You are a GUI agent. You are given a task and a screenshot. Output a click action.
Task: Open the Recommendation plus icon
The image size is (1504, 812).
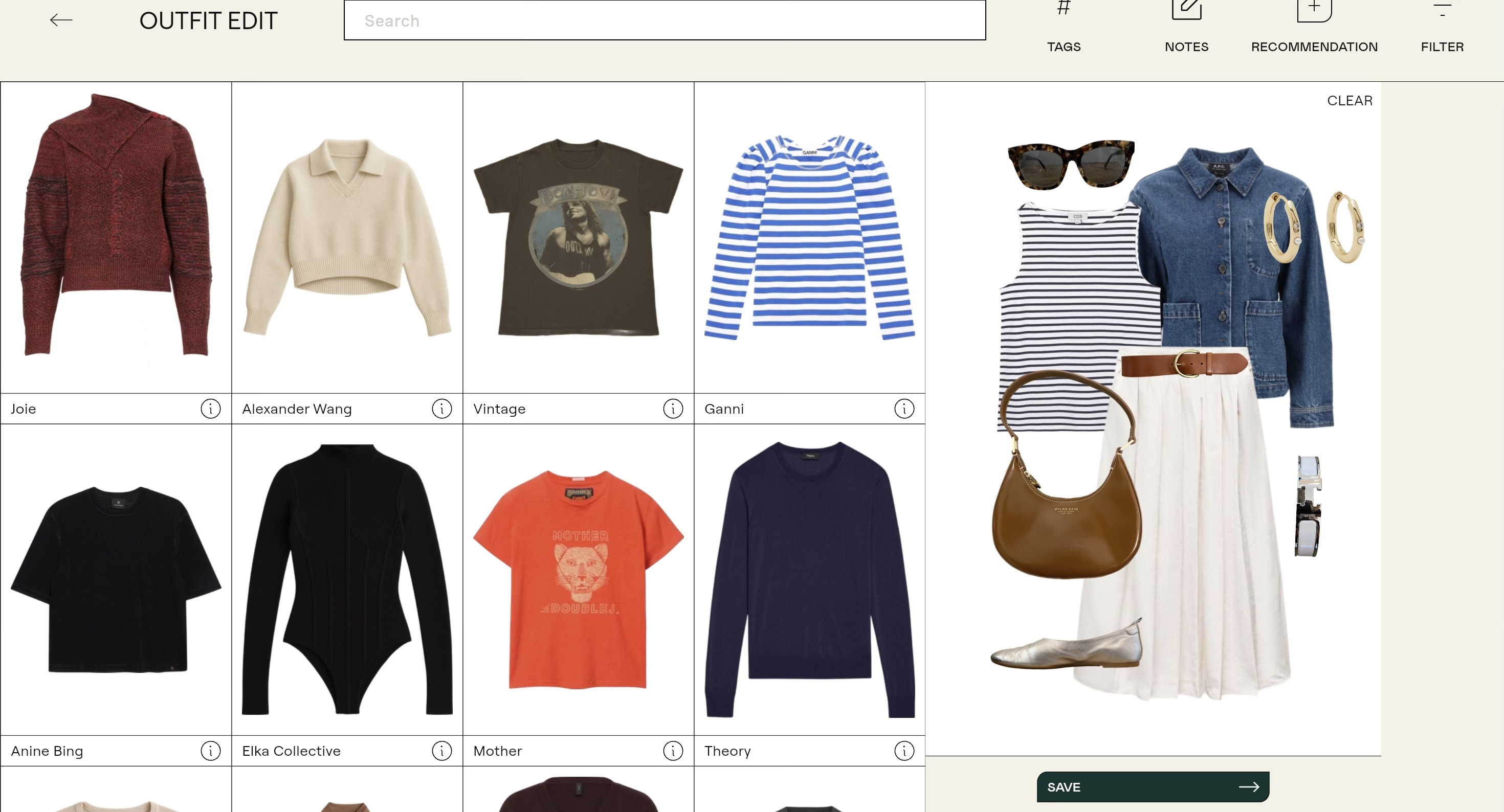click(x=1314, y=9)
